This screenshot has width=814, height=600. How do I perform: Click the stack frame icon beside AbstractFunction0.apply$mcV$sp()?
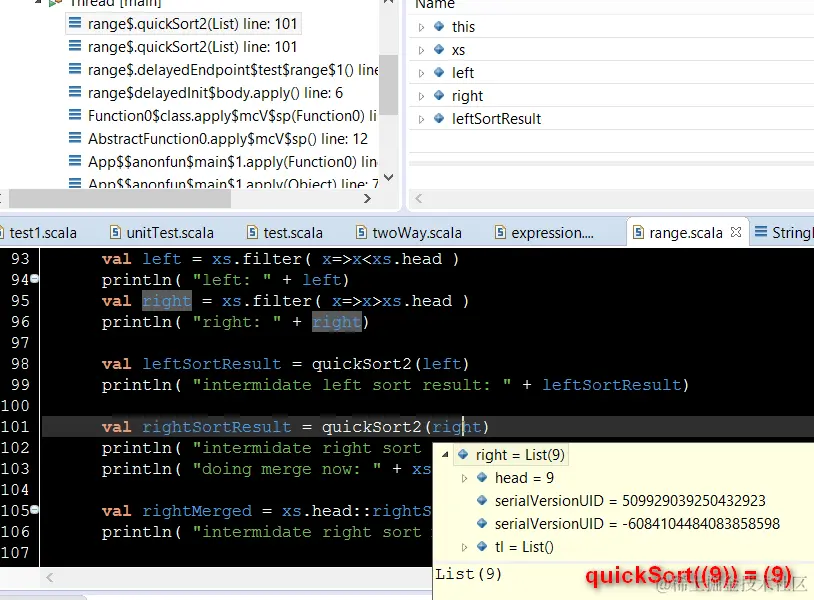coord(75,138)
